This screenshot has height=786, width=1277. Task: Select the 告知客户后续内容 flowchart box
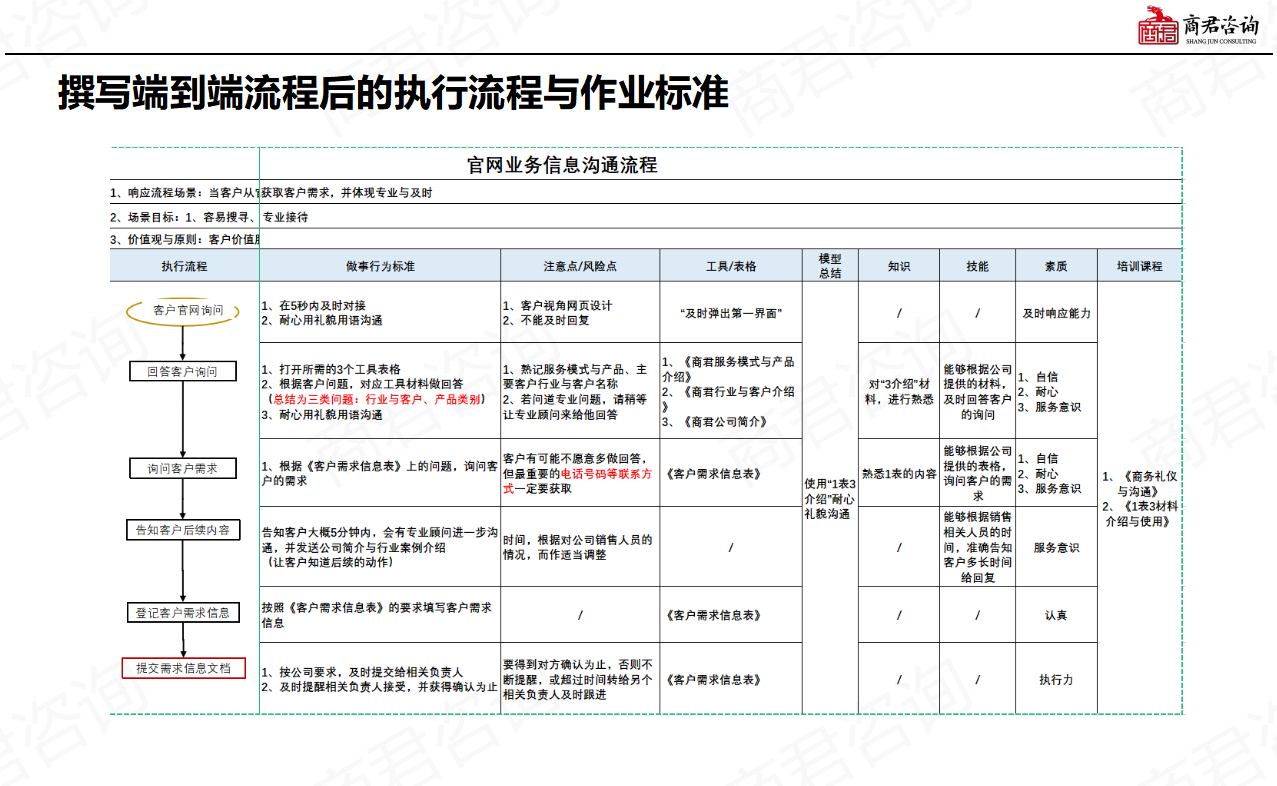coord(183,530)
